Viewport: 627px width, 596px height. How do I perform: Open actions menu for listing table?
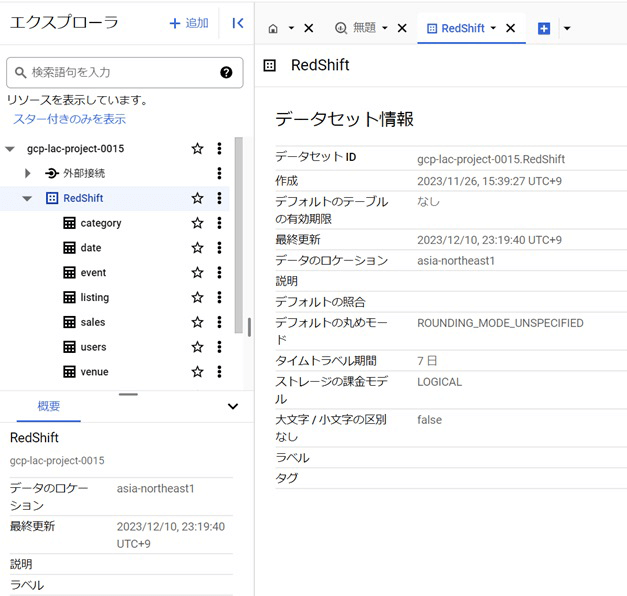(219, 297)
